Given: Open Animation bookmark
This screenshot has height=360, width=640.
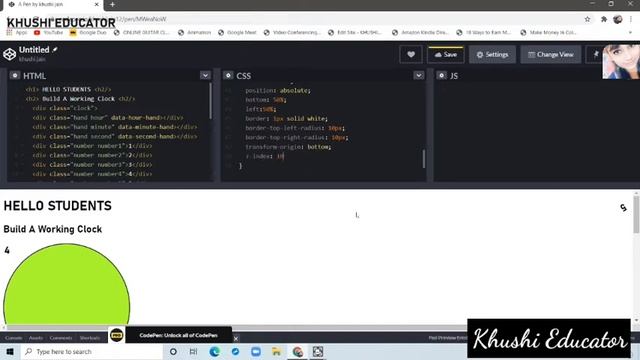Looking at the screenshot, I should [195, 32].
